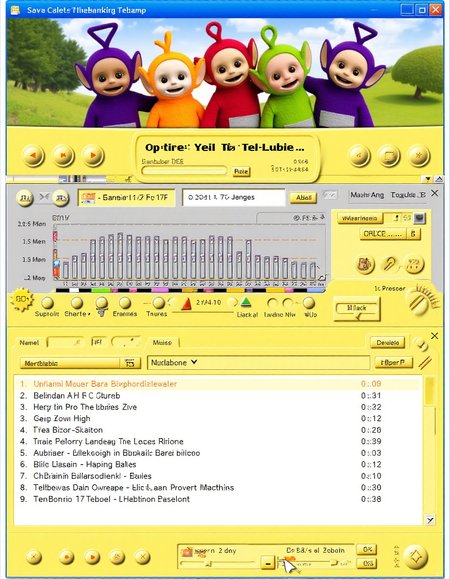450x579 pixels.
Task: Toggle the Sharte round knob
Action: click(77, 303)
